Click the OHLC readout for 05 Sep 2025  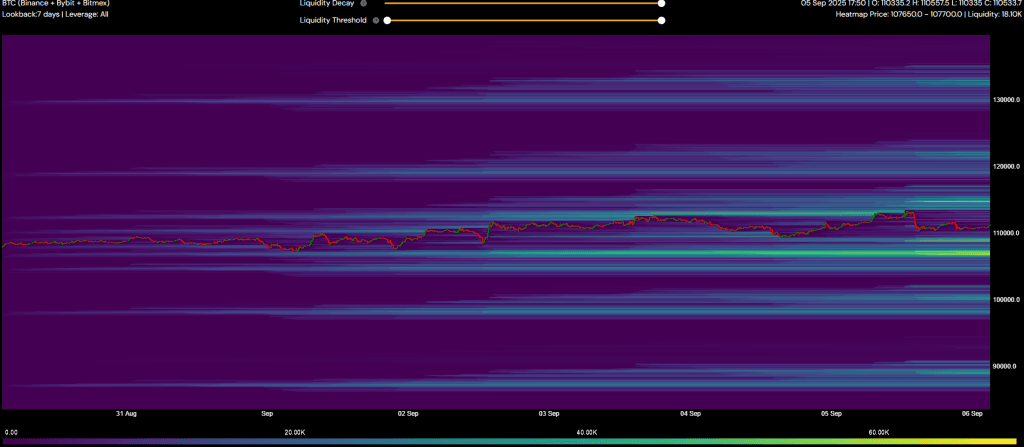(x=910, y=3)
